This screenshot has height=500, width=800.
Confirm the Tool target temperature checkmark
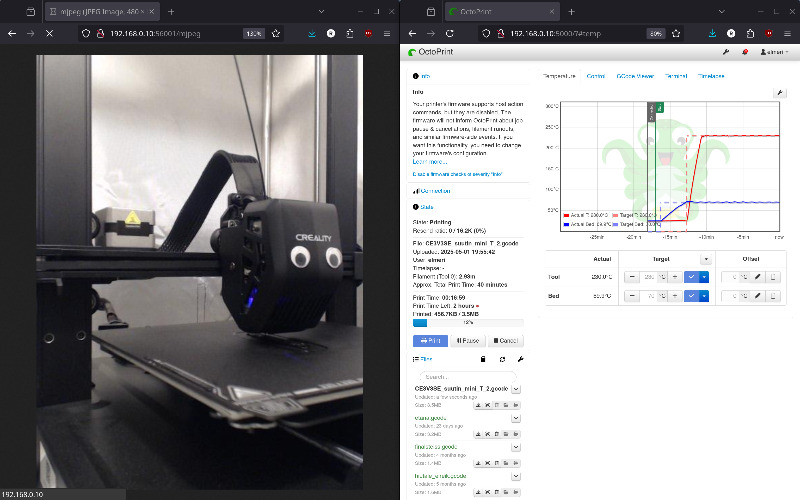pos(690,277)
